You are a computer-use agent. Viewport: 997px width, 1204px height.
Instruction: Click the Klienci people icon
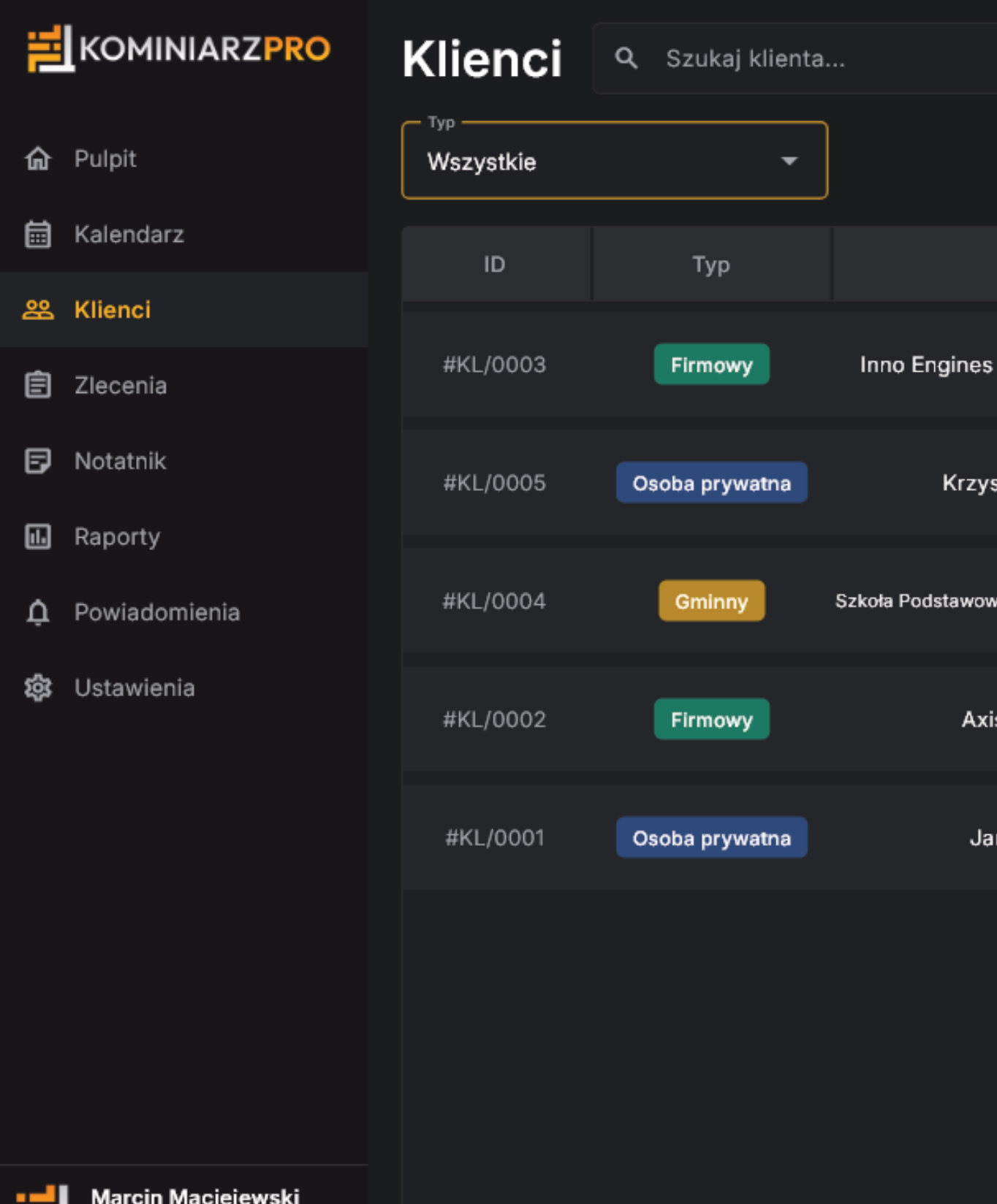tap(38, 310)
